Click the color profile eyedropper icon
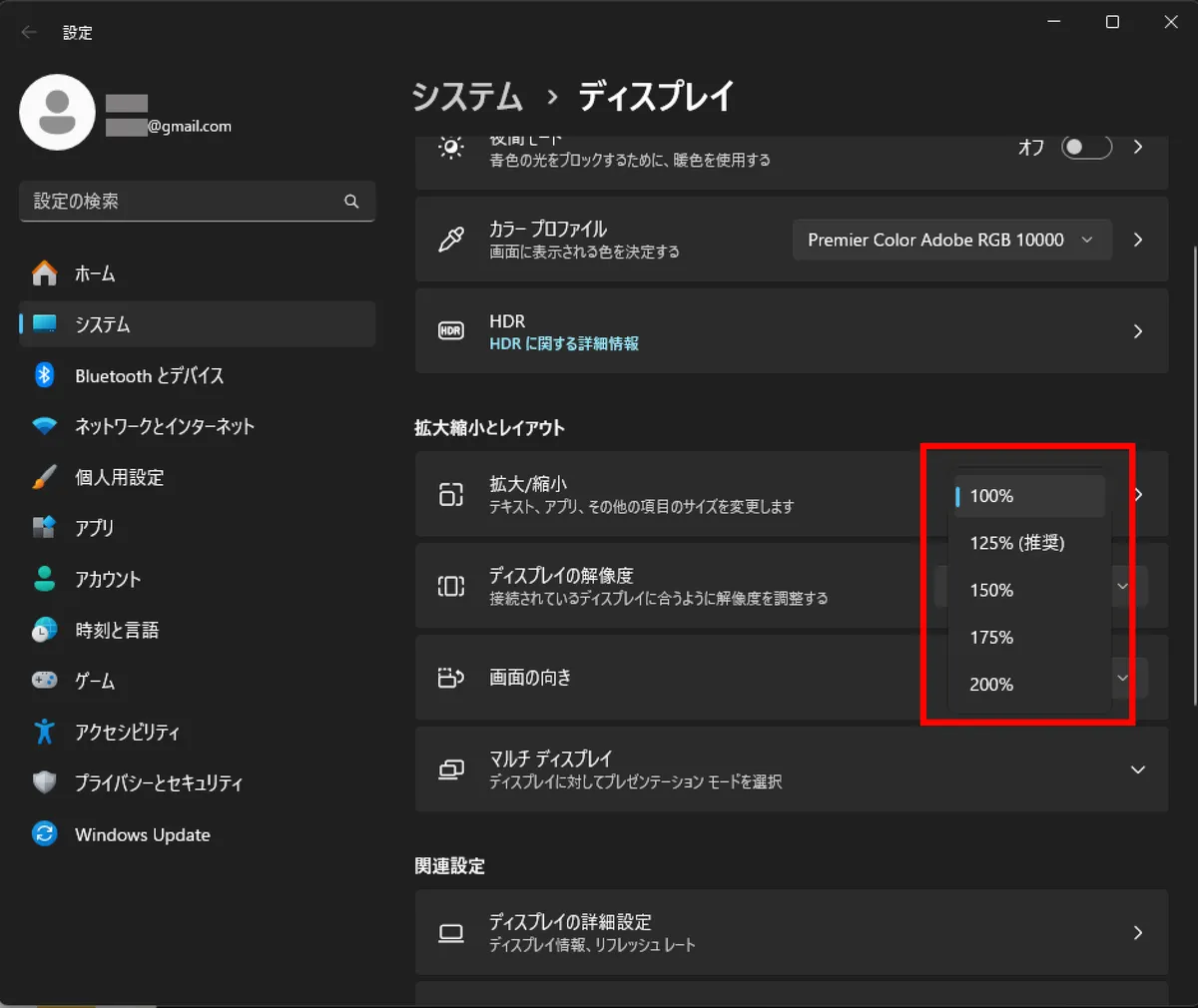 (451, 240)
